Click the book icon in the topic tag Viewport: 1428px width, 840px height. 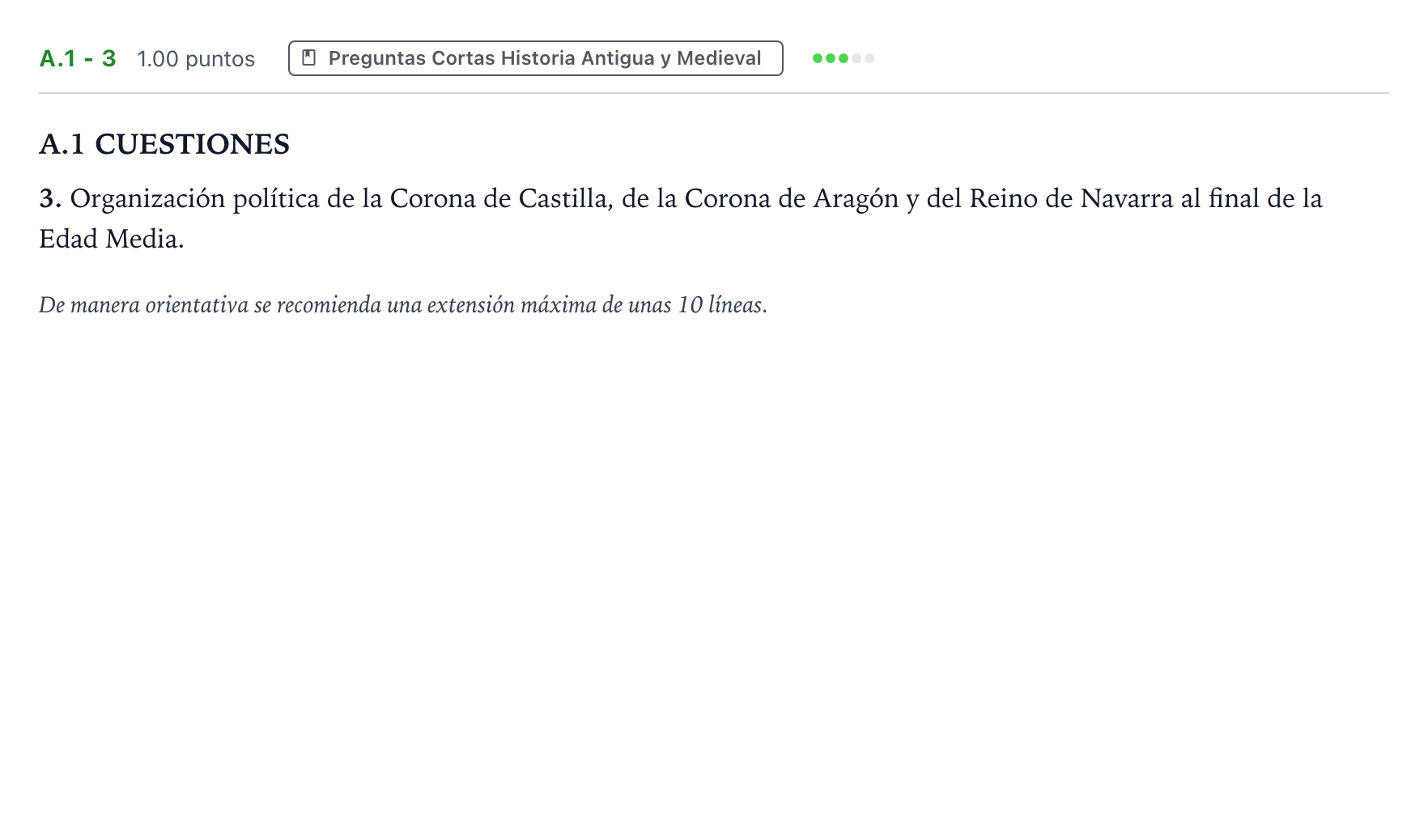[x=308, y=58]
